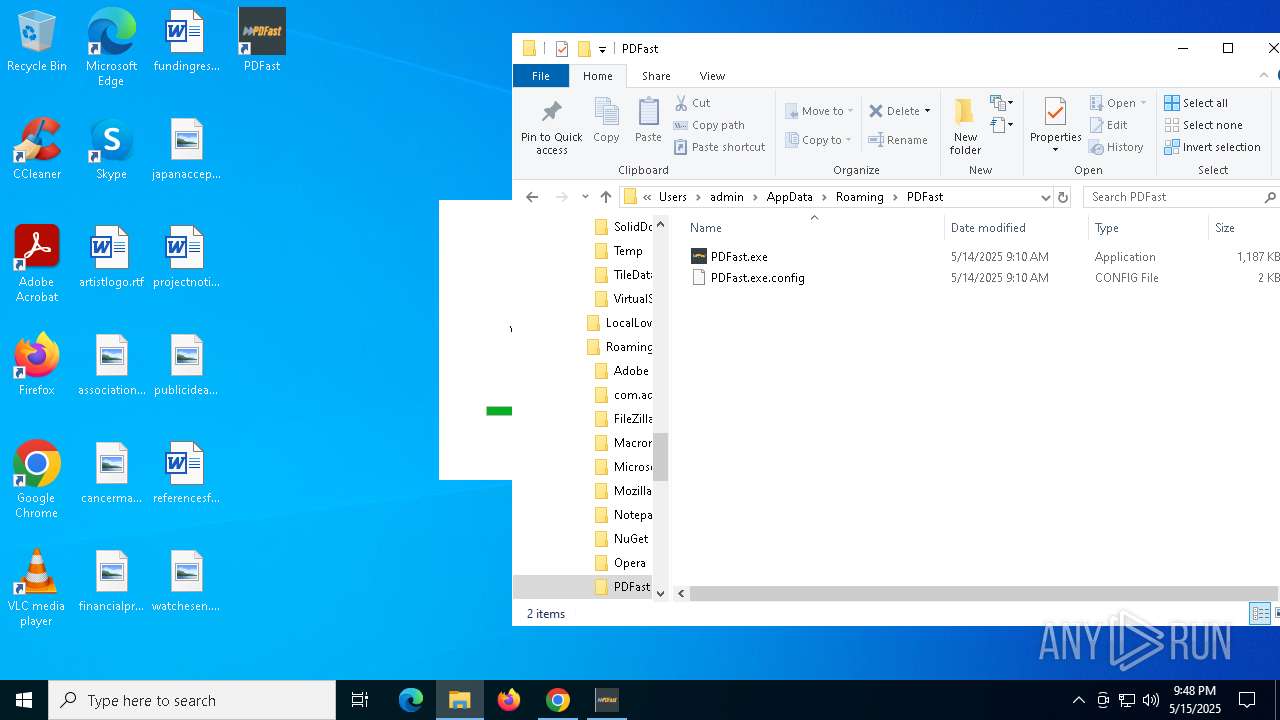Switch to details view layout icon
The image size is (1280, 720).
(x=1260, y=614)
